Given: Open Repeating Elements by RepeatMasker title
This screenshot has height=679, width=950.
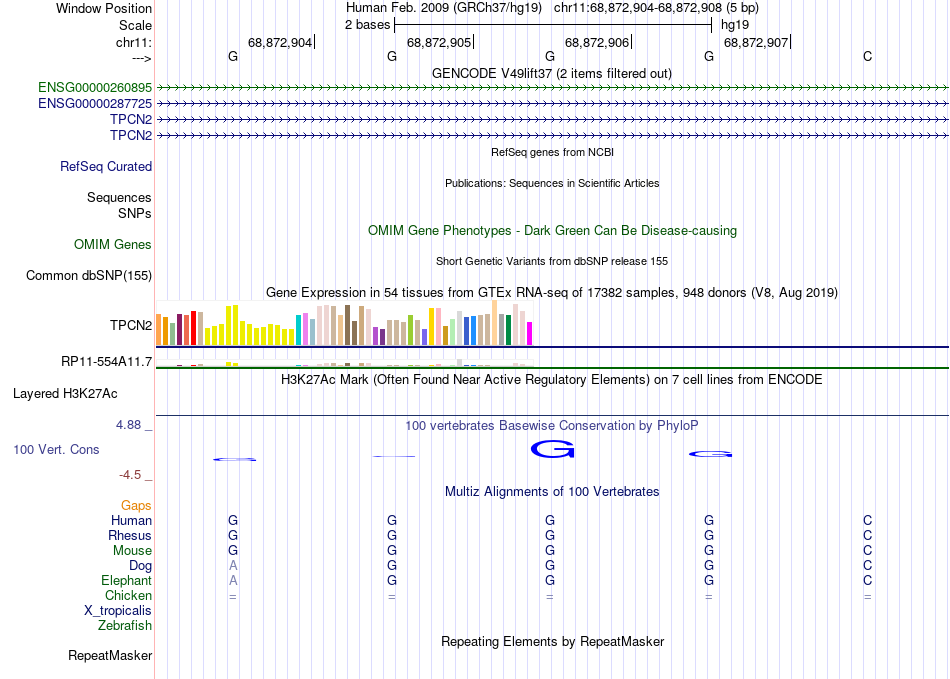Looking at the screenshot, I should (x=553, y=641).
